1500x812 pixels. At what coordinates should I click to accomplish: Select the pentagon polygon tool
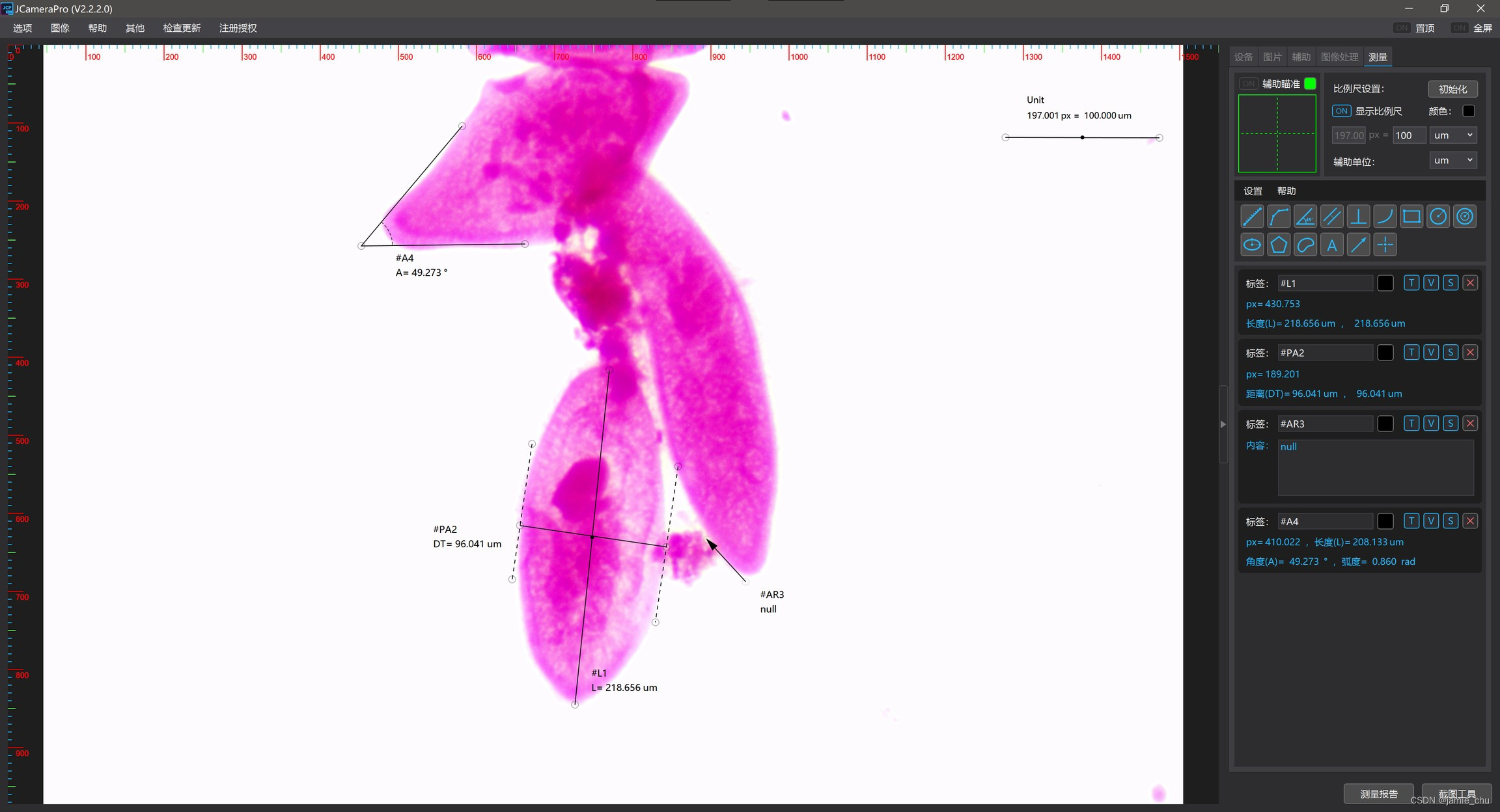(1279, 245)
